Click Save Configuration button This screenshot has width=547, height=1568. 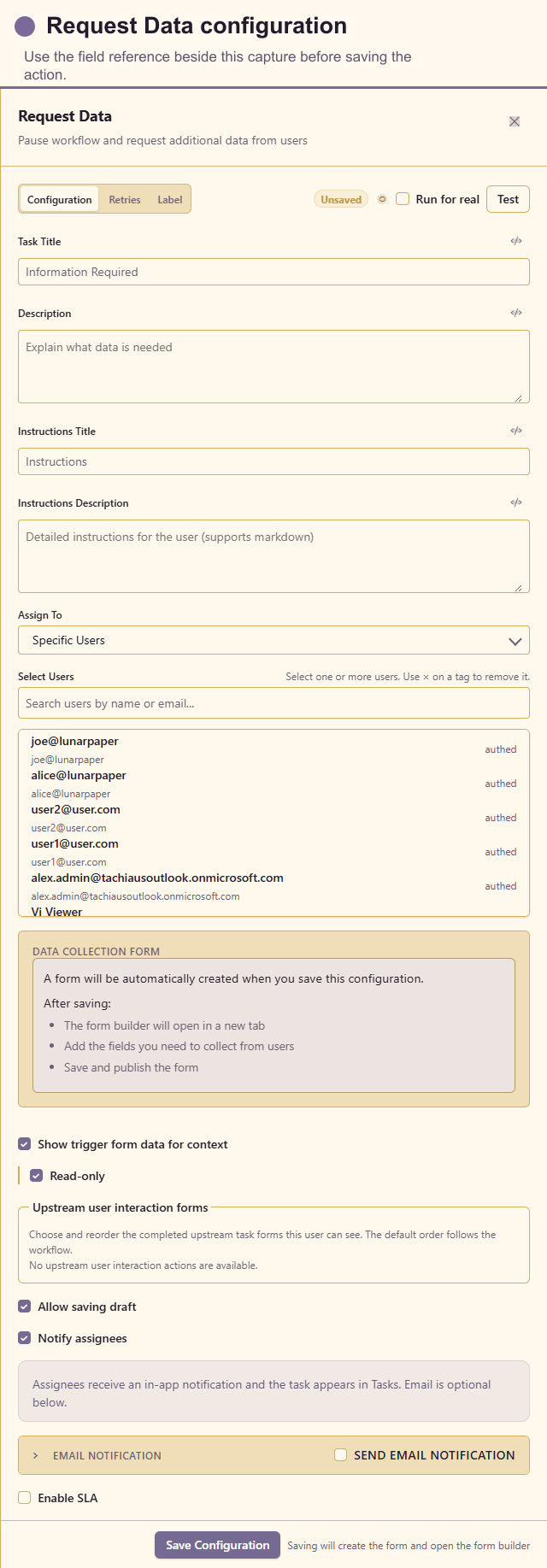tap(217, 1545)
